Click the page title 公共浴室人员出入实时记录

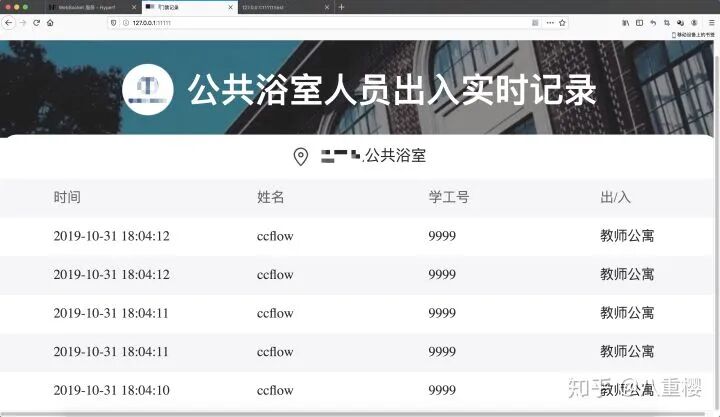coord(392,90)
